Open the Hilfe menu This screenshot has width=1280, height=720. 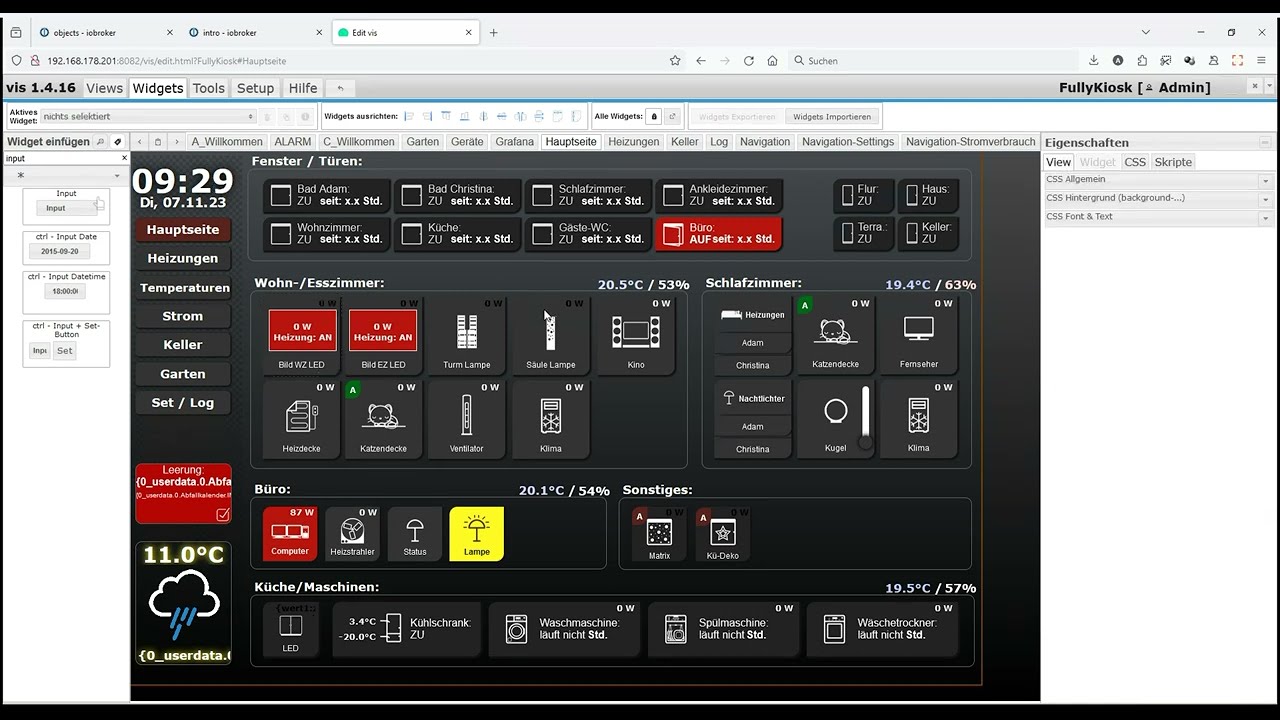(x=303, y=88)
